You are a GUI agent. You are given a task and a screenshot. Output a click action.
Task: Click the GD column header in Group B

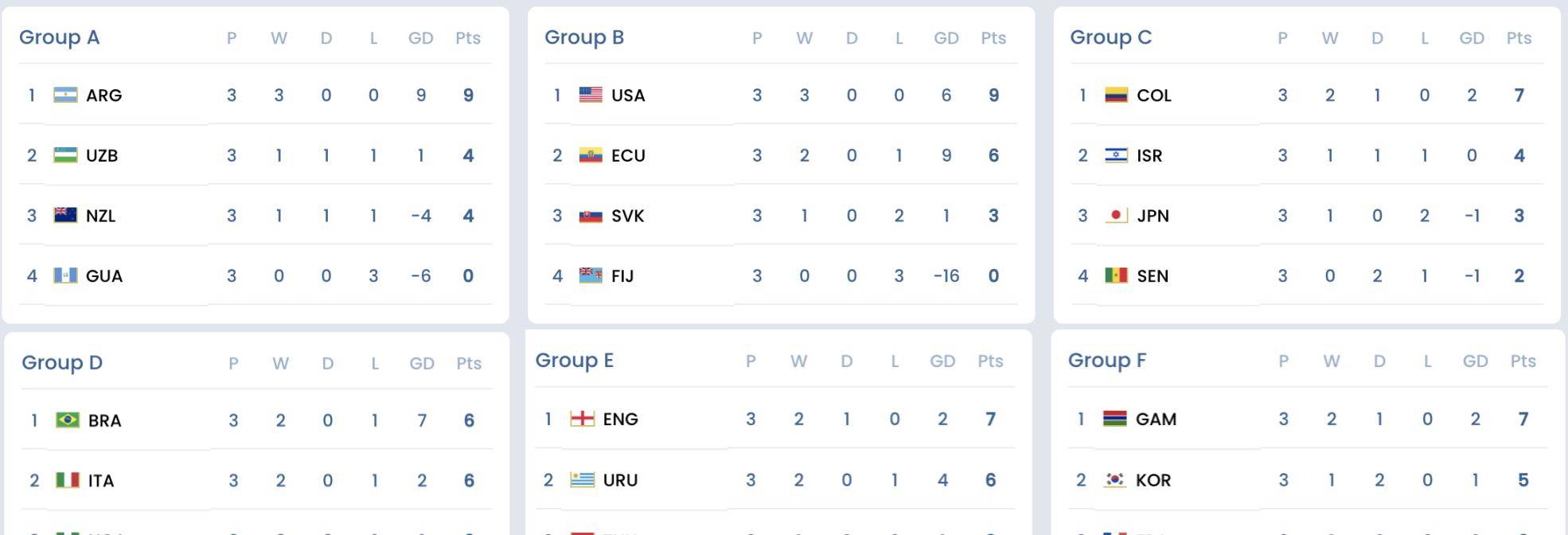point(946,38)
